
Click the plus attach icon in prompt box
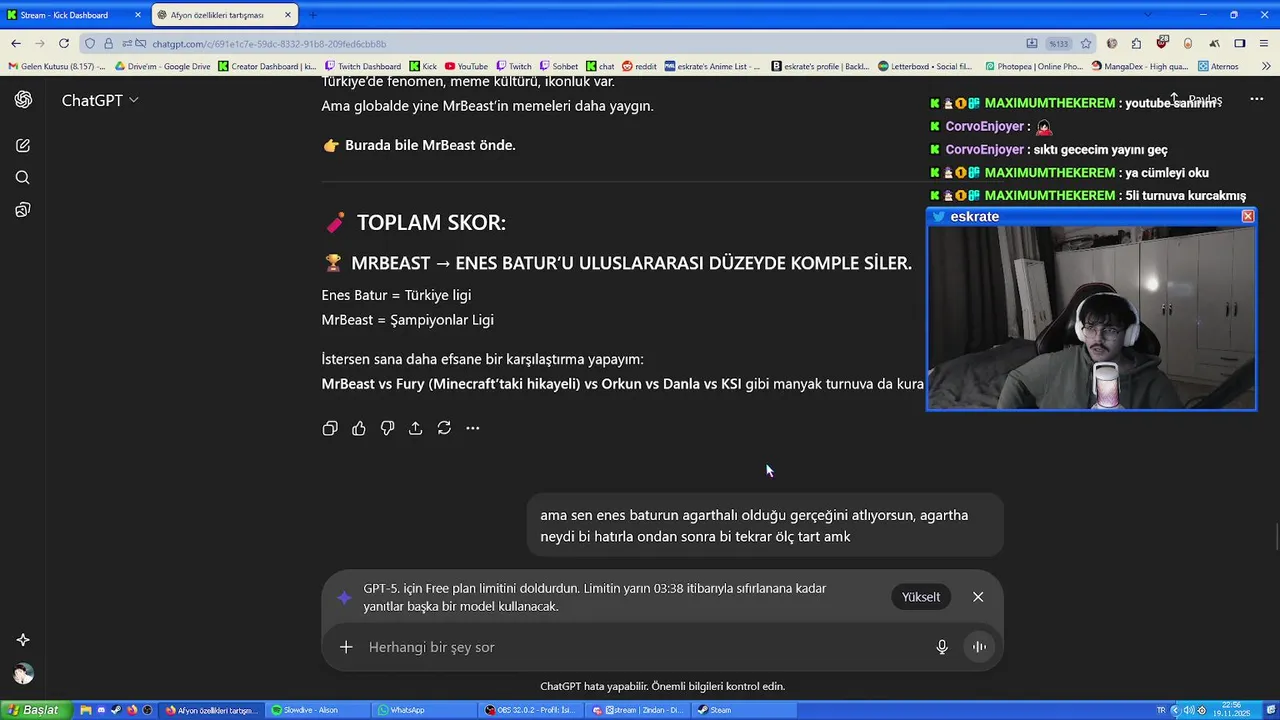(346, 647)
